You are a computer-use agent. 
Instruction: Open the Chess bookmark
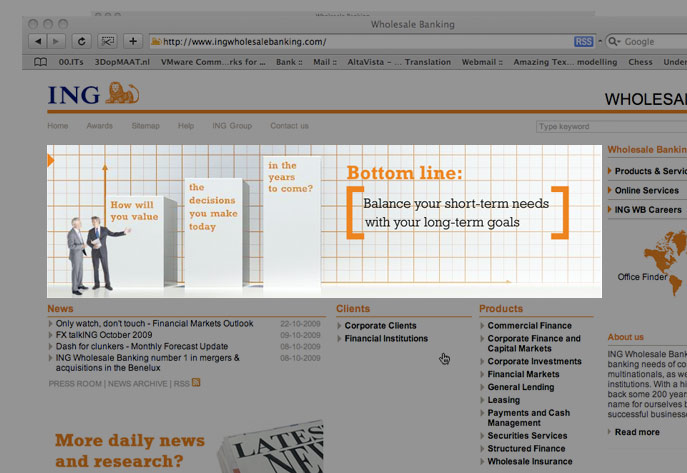click(640, 62)
